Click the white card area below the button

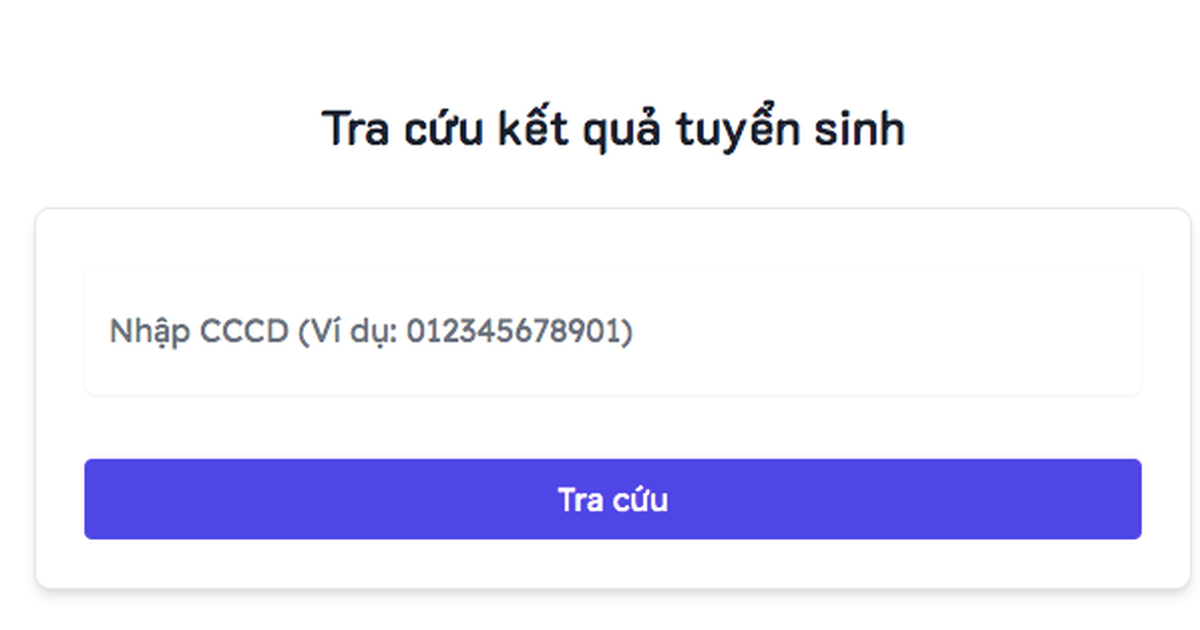tap(612, 564)
